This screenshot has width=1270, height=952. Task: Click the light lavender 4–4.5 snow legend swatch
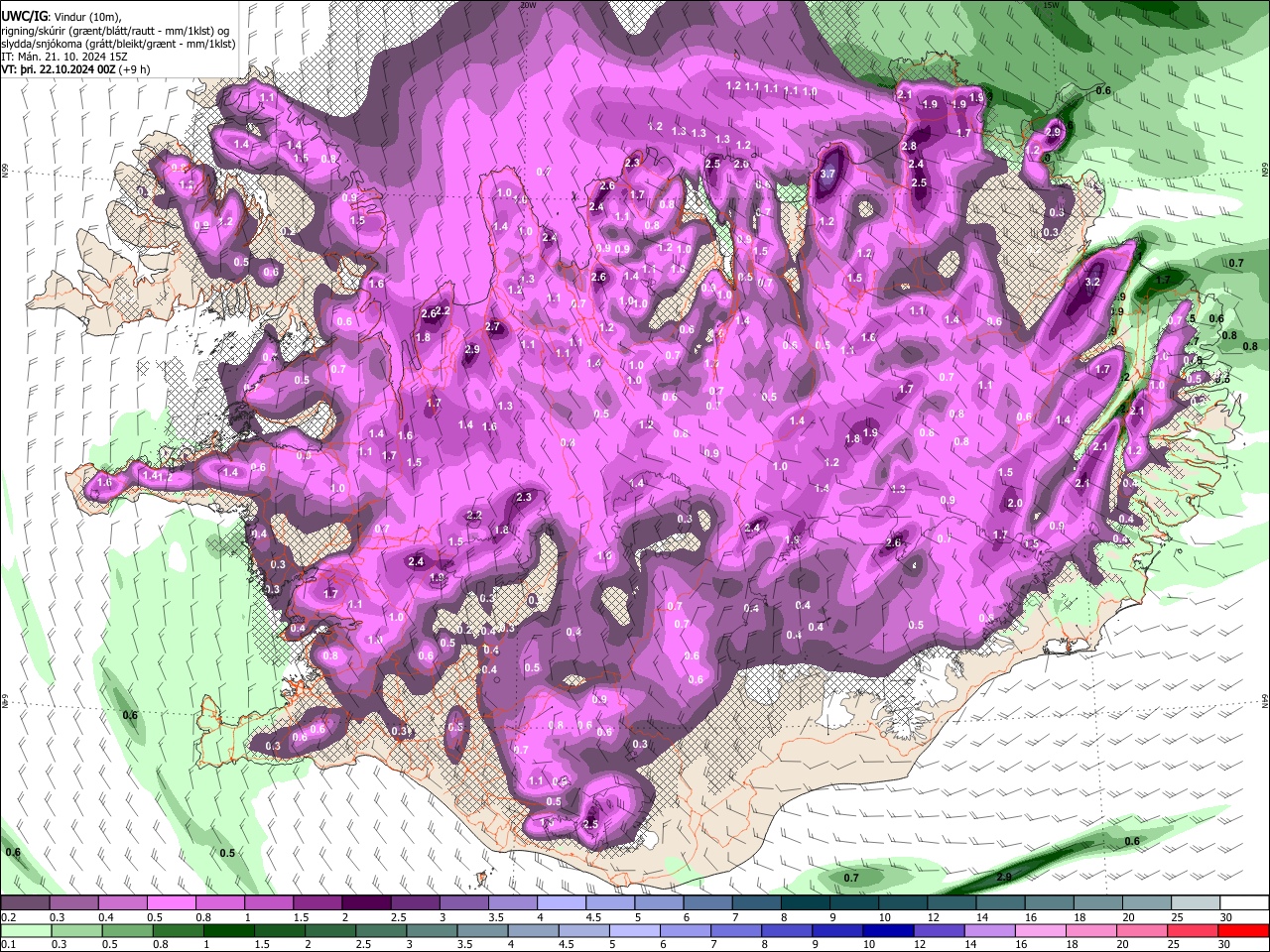tap(562, 903)
